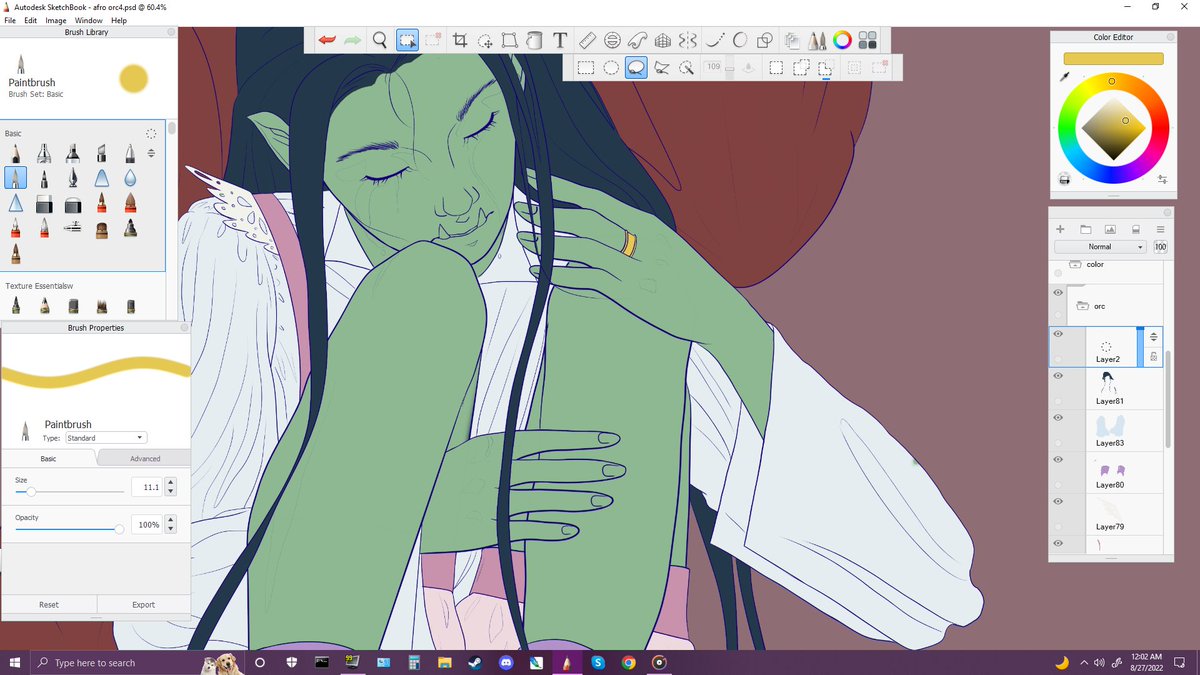1200x675 pixels.
Task: Toggle the lock on Layer2
Action: [1153, 356]
